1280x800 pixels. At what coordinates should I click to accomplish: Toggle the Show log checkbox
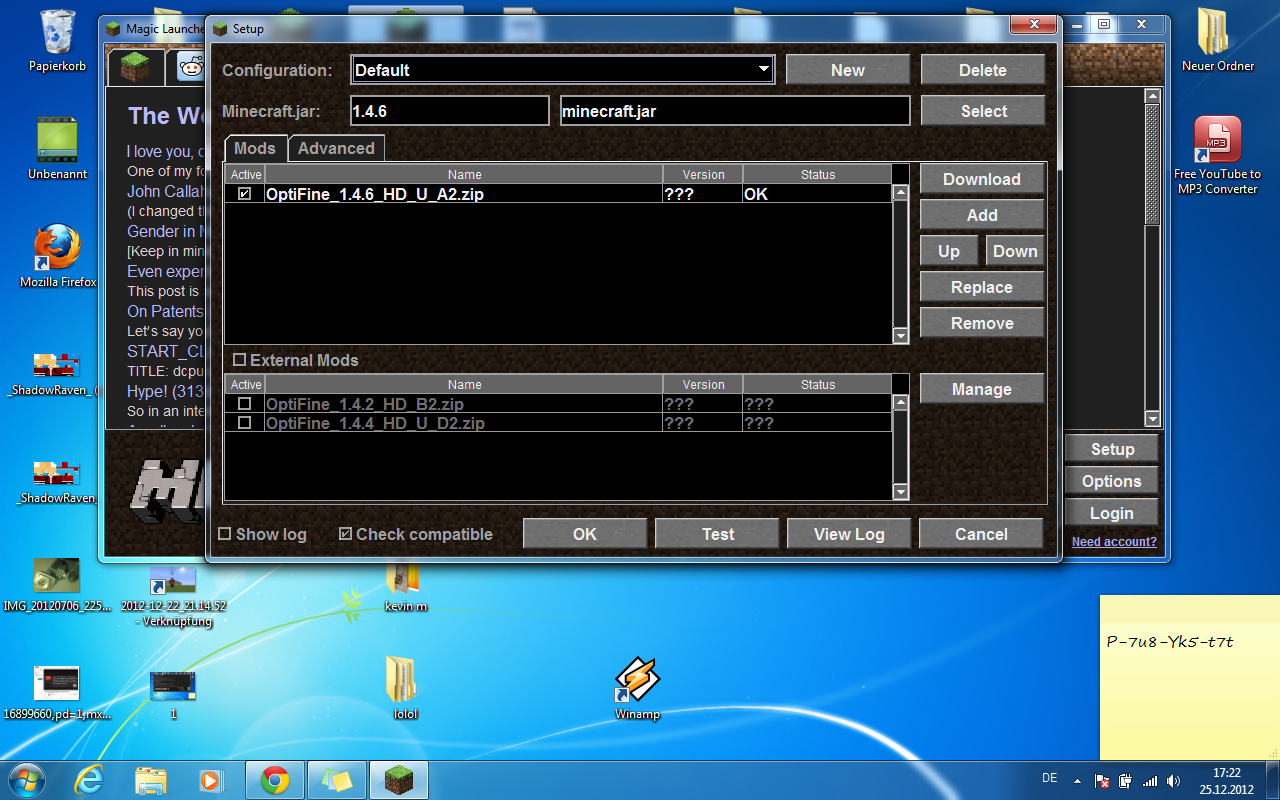coord(225,534)
